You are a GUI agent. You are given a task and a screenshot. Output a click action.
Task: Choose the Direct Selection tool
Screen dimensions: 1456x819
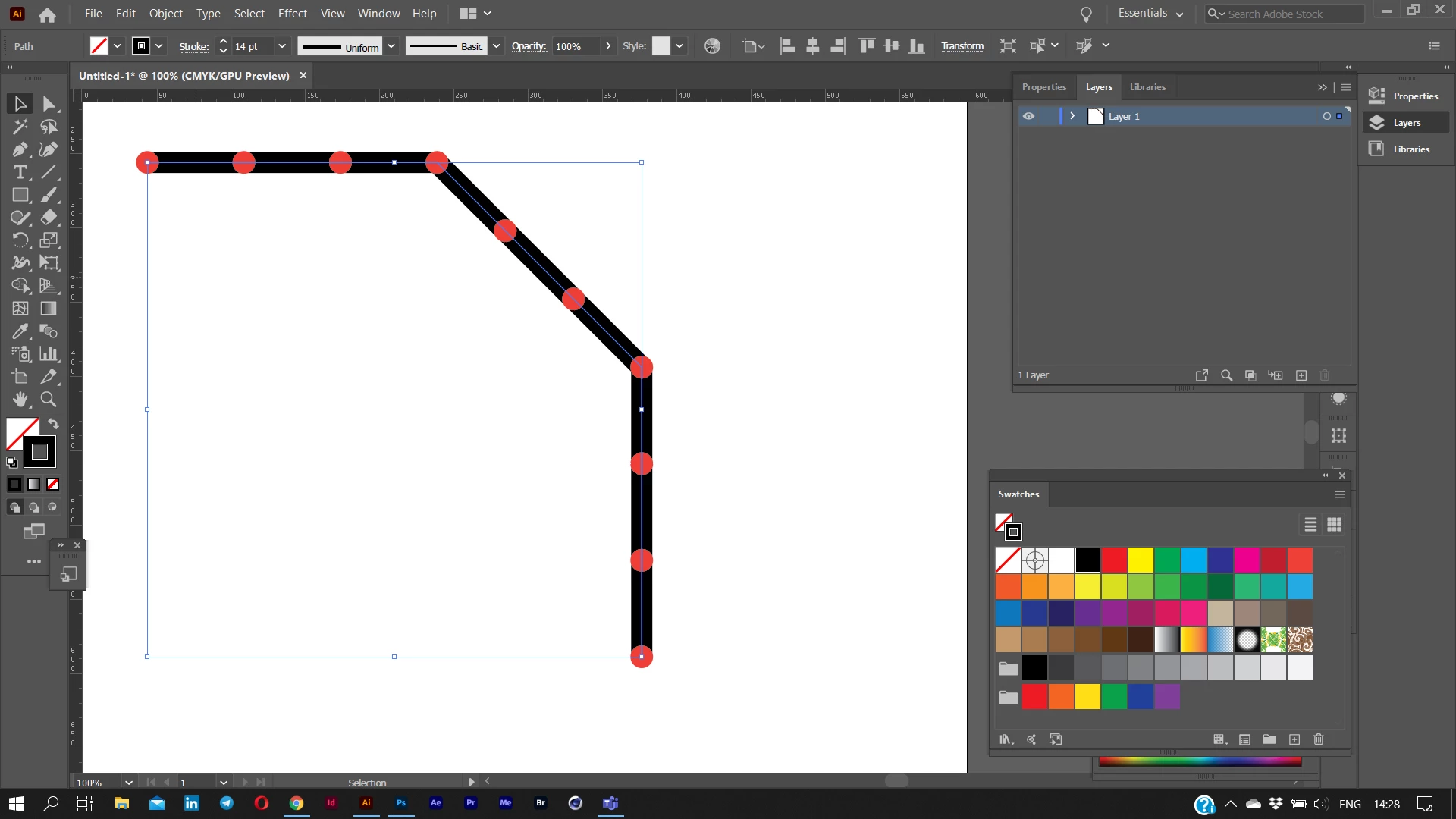tap(49, 104)
